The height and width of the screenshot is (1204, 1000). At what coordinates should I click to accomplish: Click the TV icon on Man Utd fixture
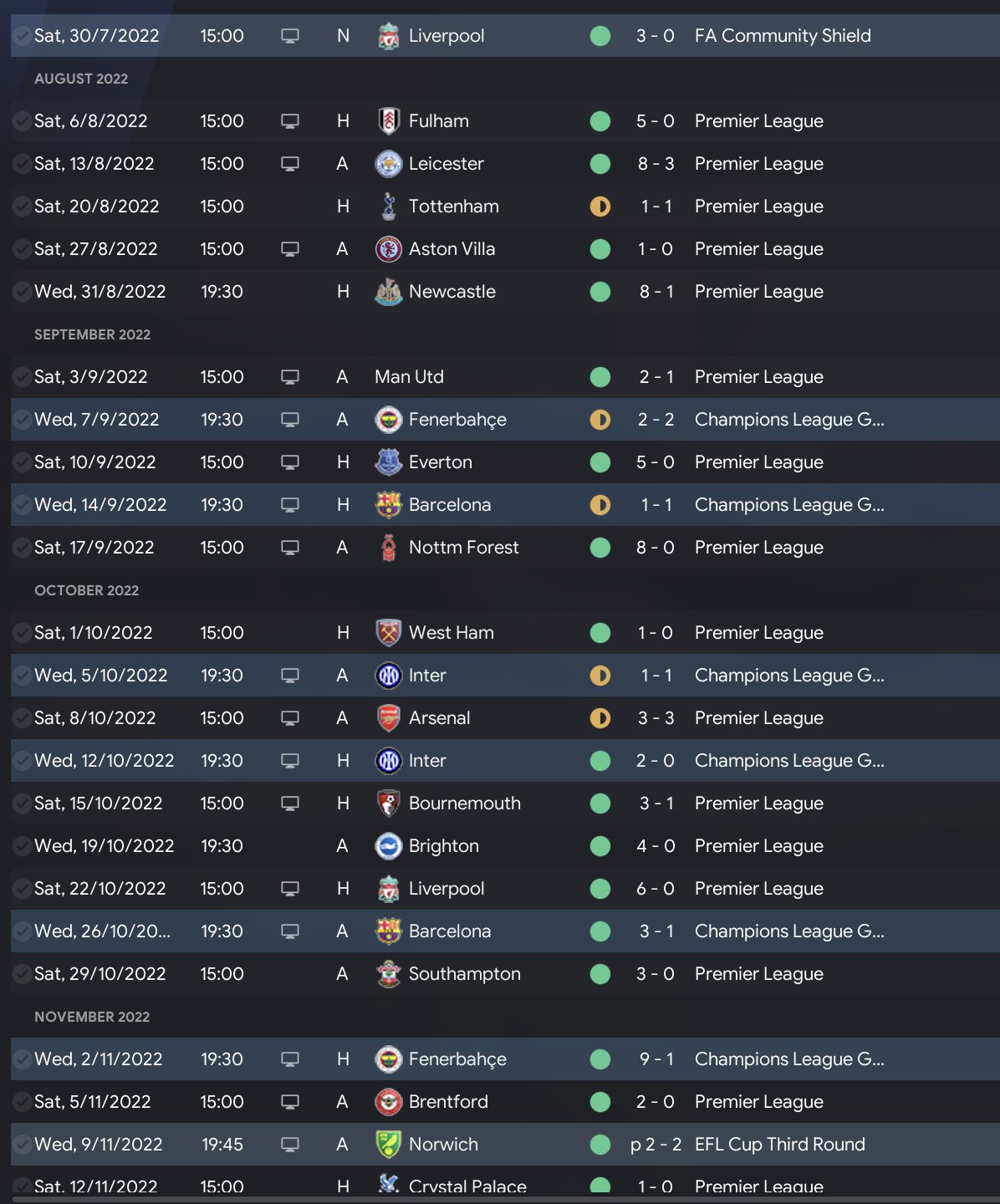(290, 377)
